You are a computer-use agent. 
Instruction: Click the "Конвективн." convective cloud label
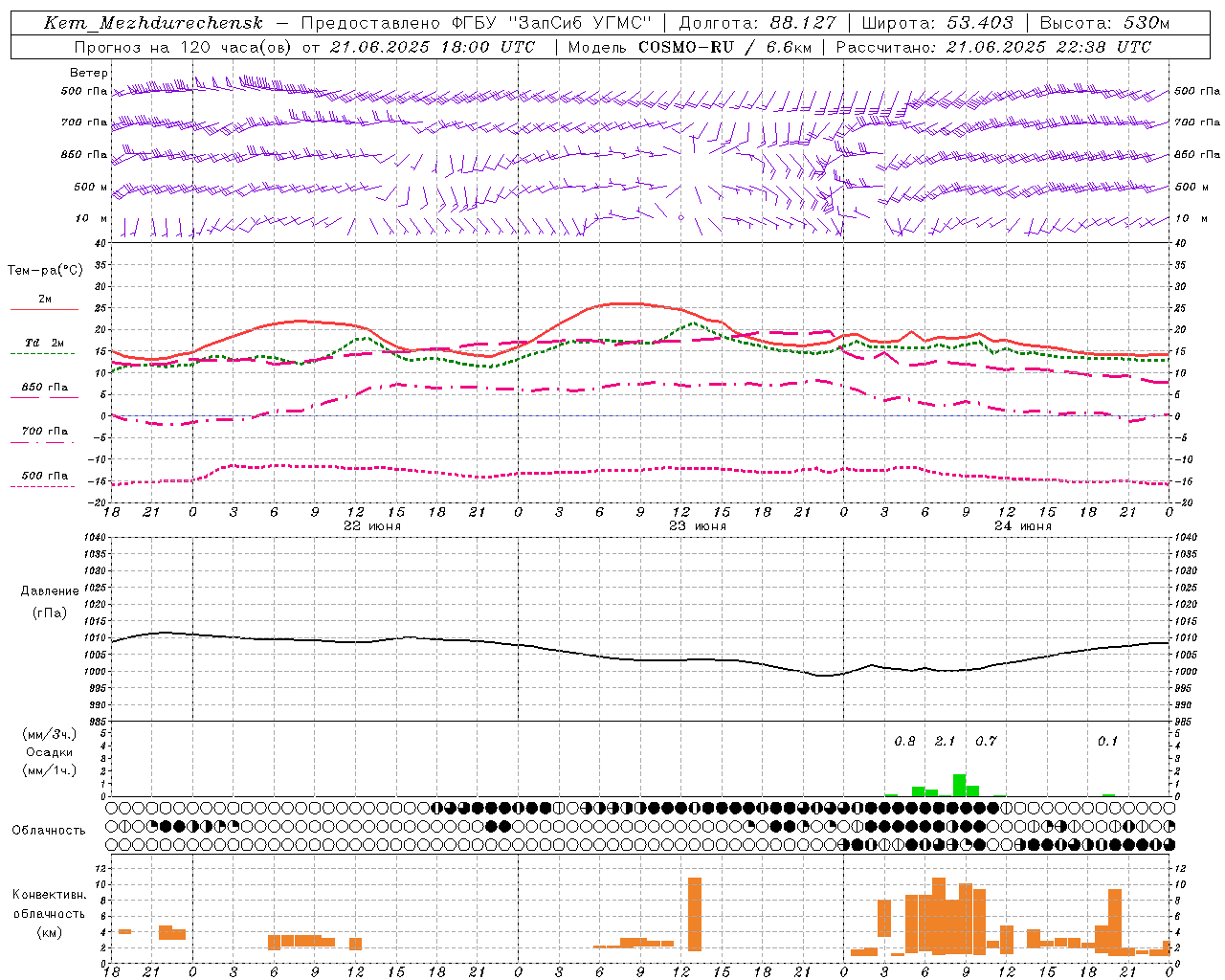(x=50, y=895)
